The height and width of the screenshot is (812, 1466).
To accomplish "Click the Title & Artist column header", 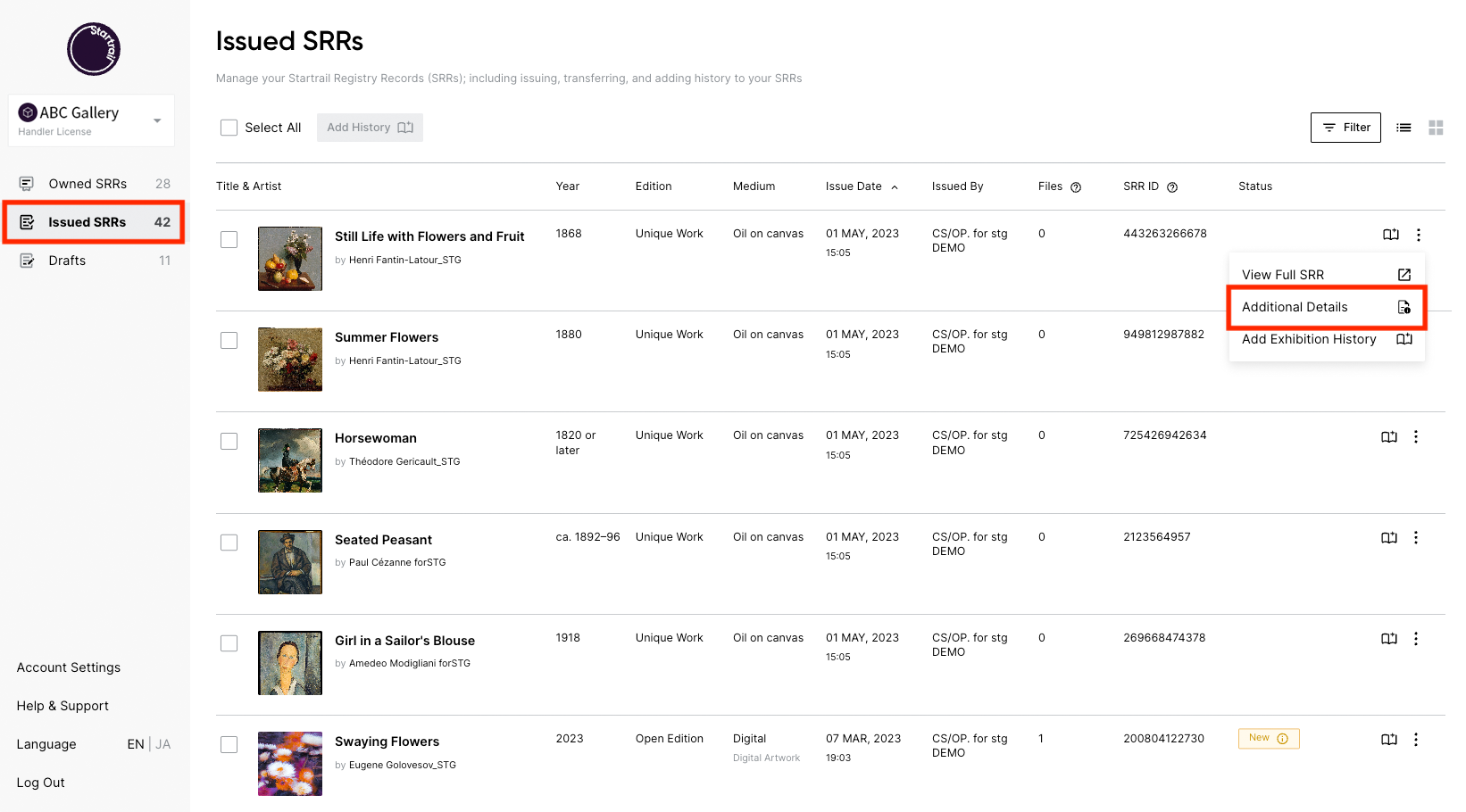I will click(x=249, y=186).
